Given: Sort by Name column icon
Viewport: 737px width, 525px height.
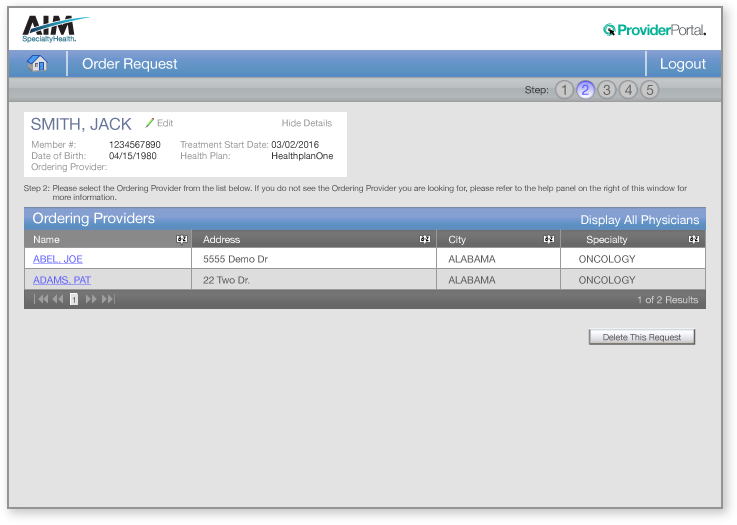Looking at the screenshot, I should coord(181,239).
